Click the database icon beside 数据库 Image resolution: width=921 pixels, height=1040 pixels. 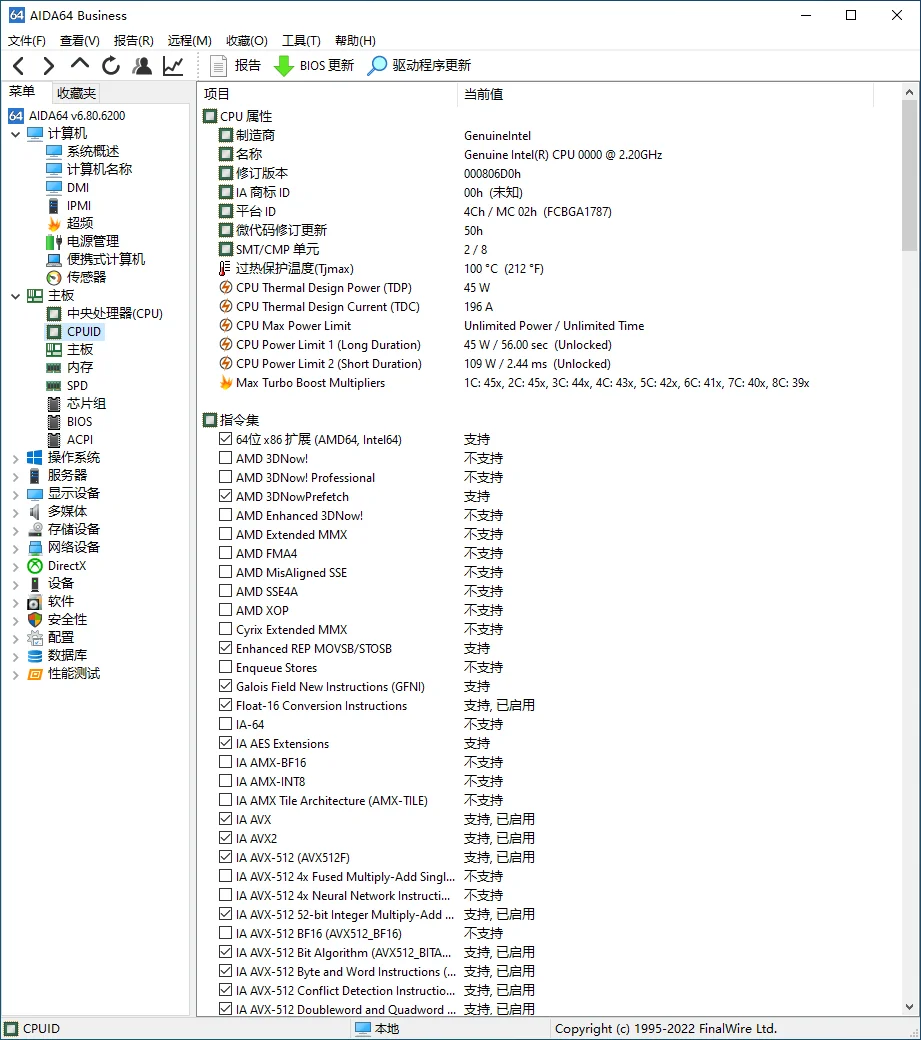pyautogui.click(x=34, y=656)
